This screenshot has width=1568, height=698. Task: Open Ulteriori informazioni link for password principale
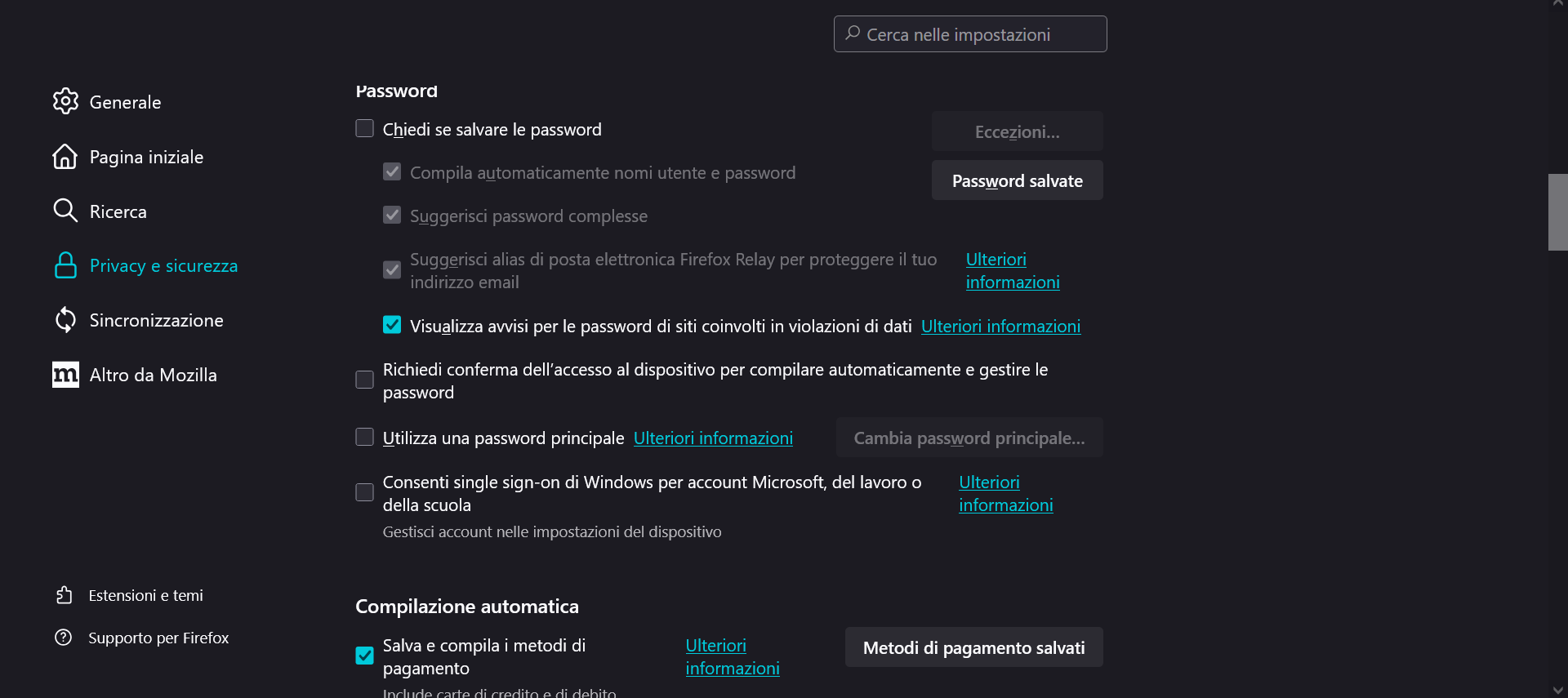pos(713,438)
